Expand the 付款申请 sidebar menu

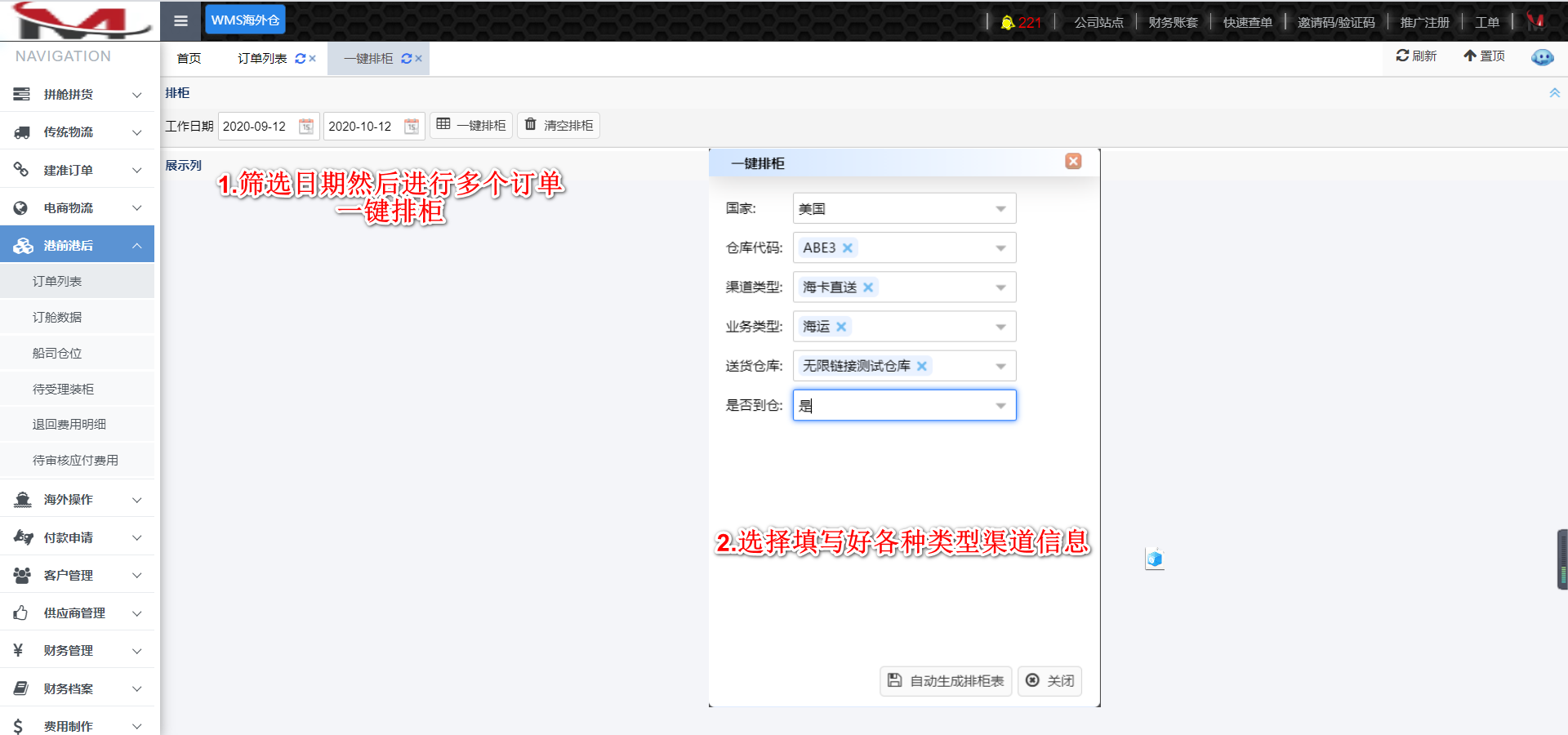tap(77, 537)
